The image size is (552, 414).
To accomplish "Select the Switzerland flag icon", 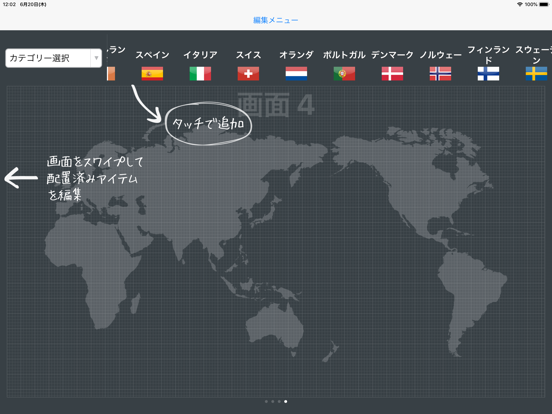I will click(248, 74).
